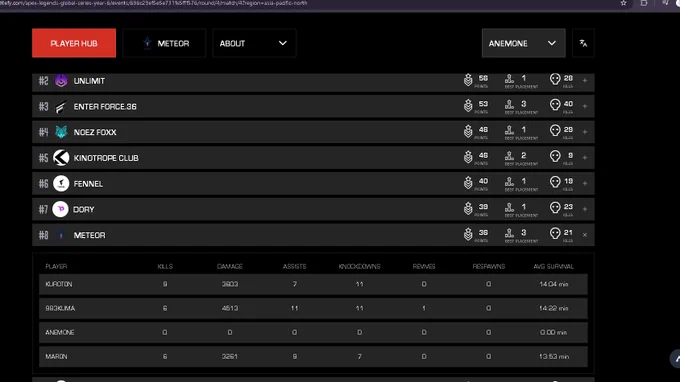Viewport: 680px width, 382px height.
Task: Click the points icon in Dory row
Action: pyautogui.click(x=468, y=209)
